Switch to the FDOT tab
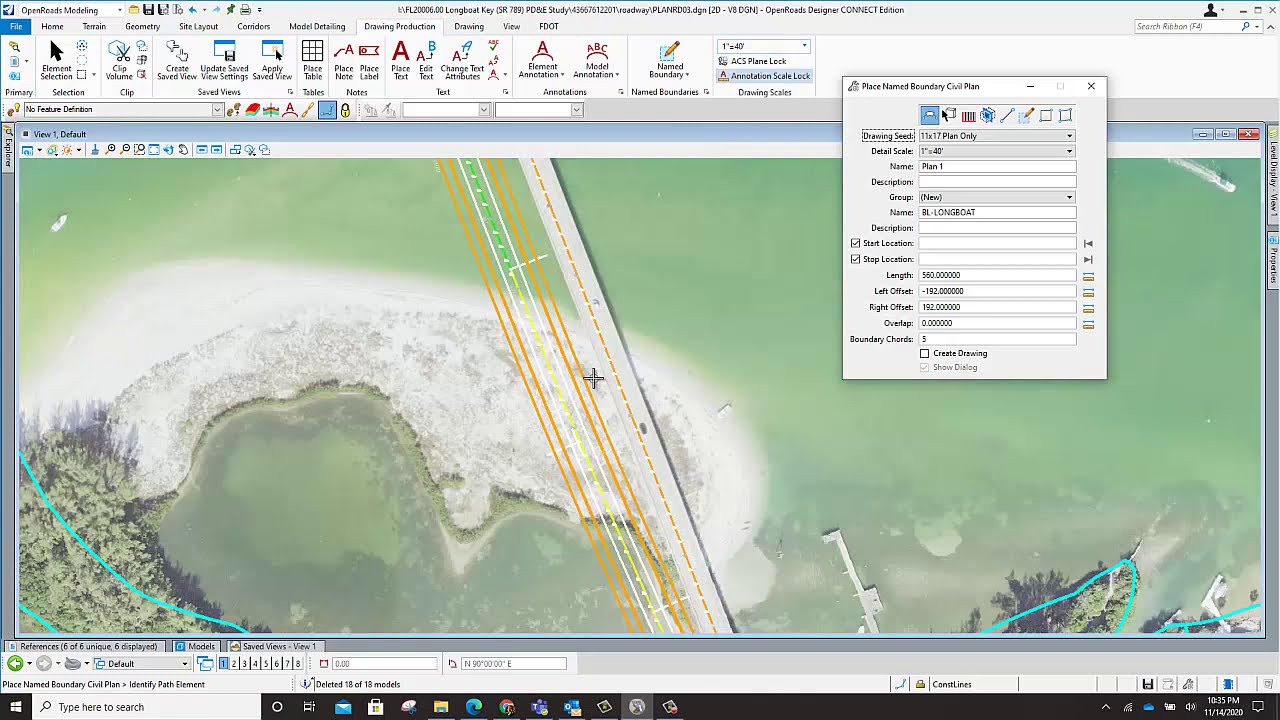The image size is (1280, 720). point(549,26)
